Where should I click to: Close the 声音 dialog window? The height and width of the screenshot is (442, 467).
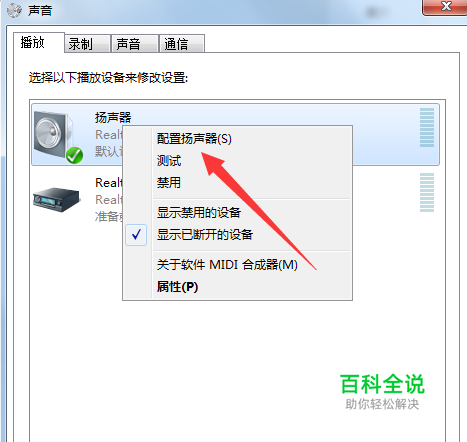(x=445, y=7)
